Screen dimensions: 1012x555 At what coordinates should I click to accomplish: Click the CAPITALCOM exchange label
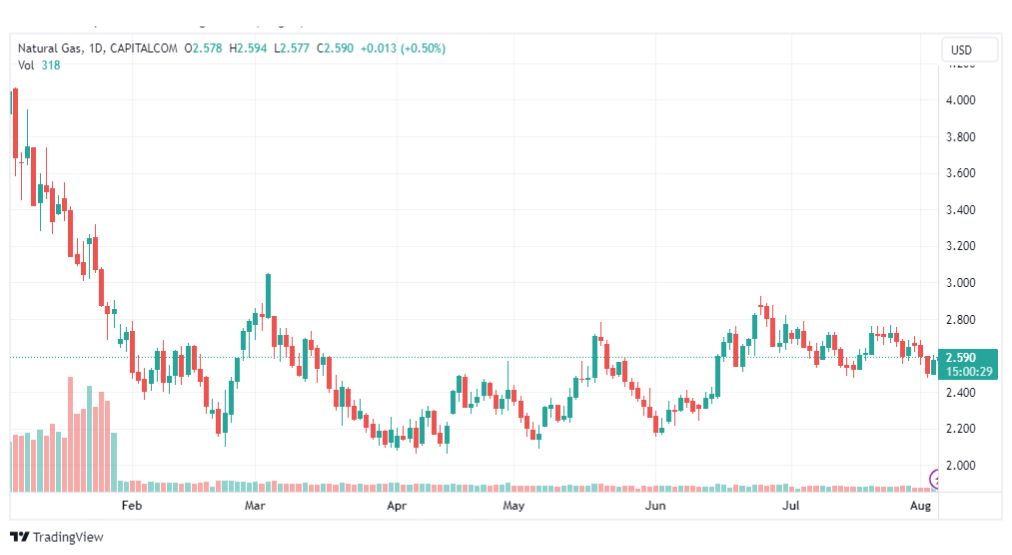click(143, 48)
